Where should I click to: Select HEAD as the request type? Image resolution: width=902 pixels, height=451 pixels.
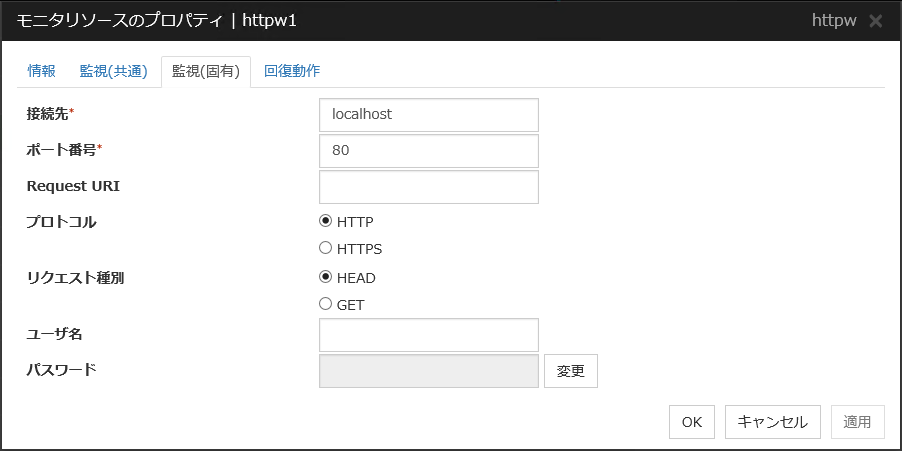pyautogui.click(x=325, y=278)
